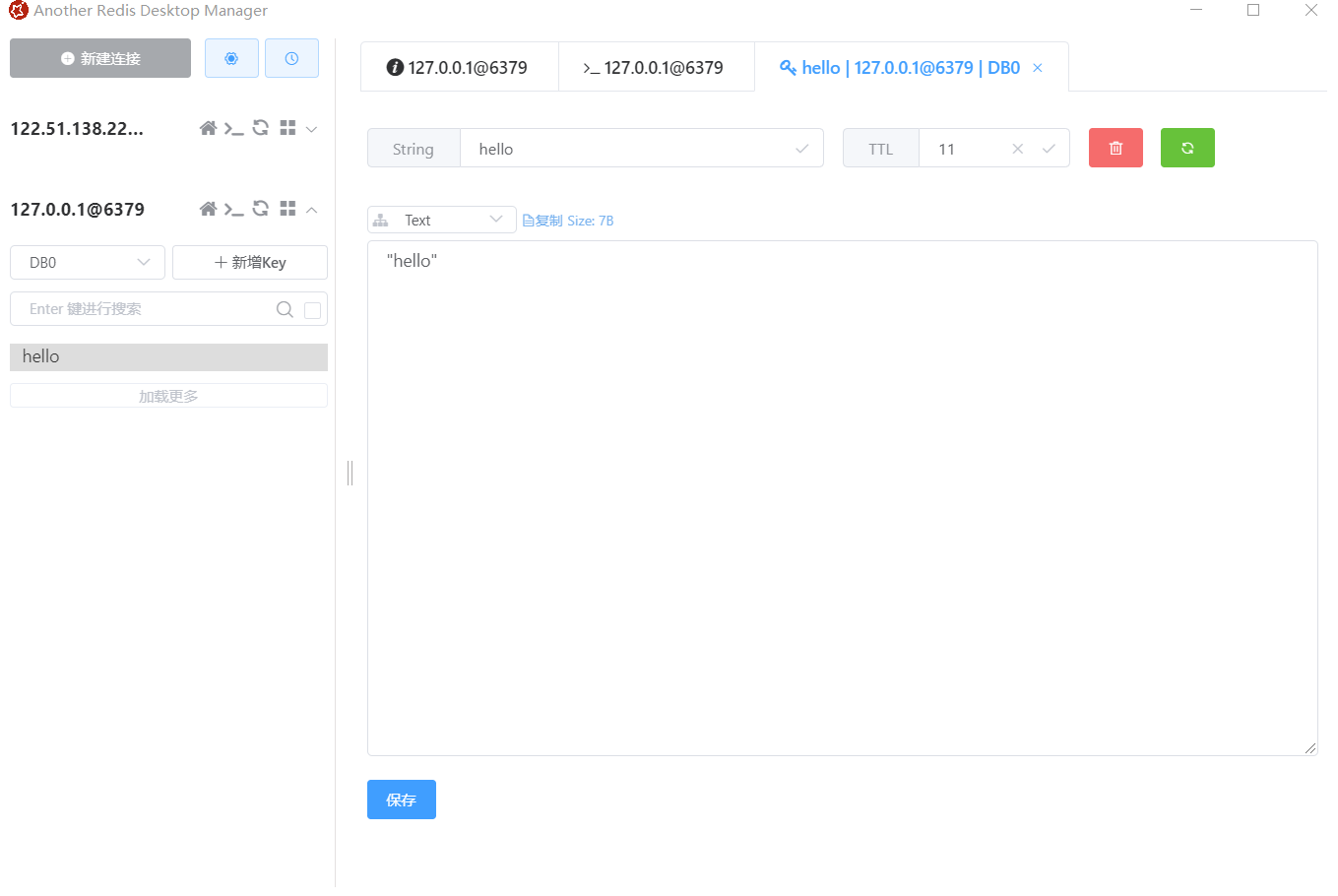Expand the 122.51.138.22 connection chevron
This screenshot has height=896, width=1338.
click(311, 129)
